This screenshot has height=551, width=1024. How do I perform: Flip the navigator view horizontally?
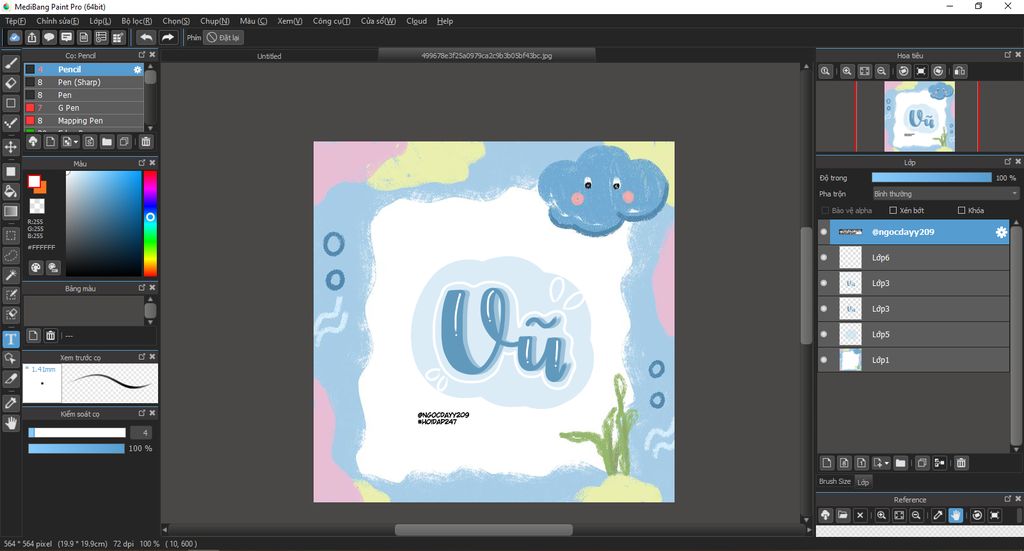tap(959, 71)
